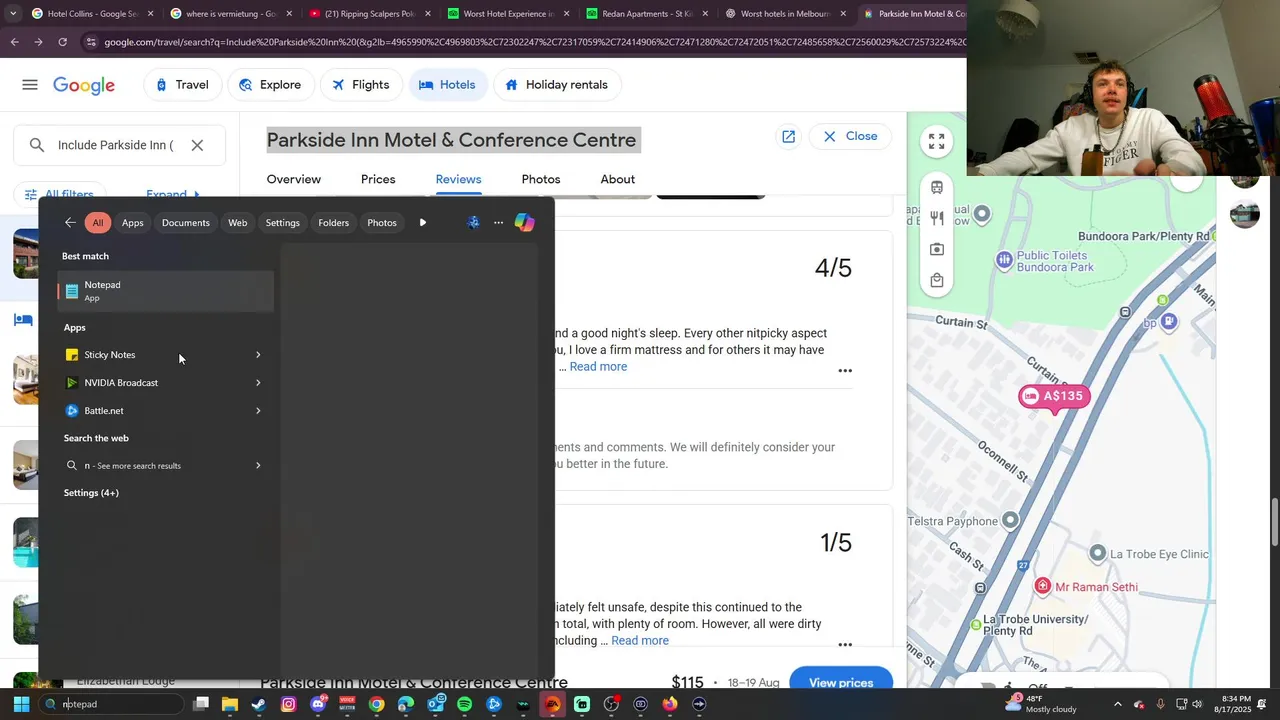The image size is (1280, 720).
Task: Read more of the 4/5 review
Action: [598, 367]
